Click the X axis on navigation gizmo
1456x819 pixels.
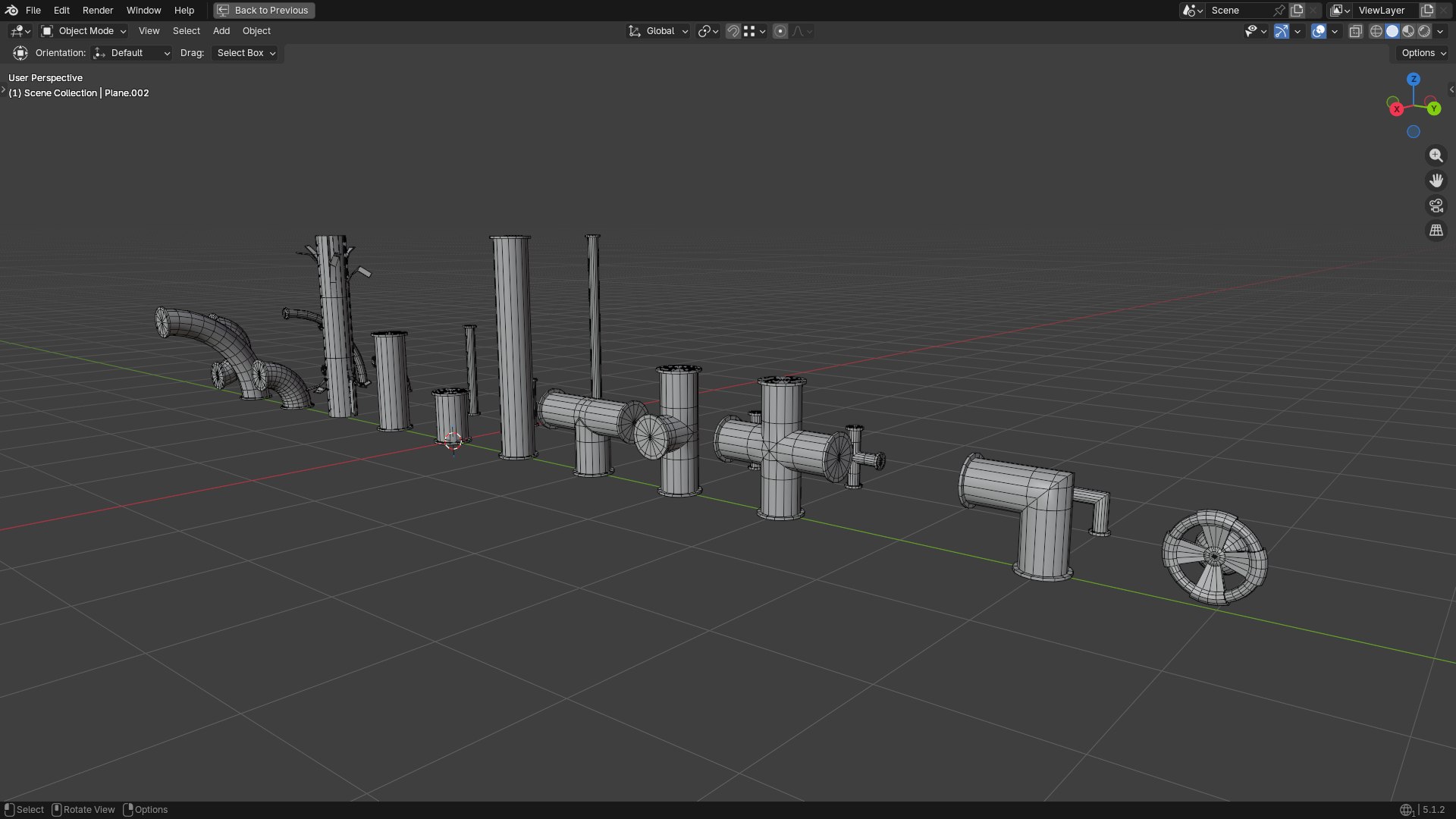[x=1396, y=109]
